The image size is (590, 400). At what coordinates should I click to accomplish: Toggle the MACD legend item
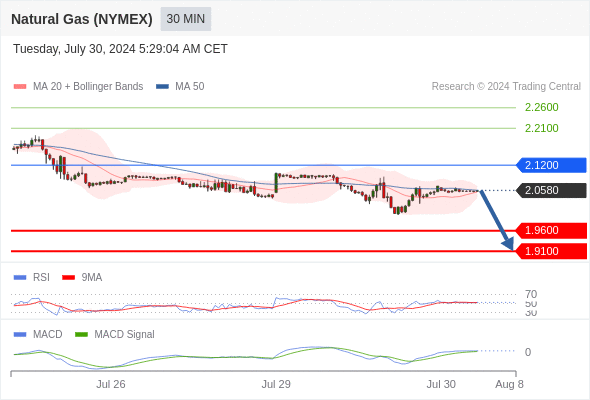pos(38,335)
